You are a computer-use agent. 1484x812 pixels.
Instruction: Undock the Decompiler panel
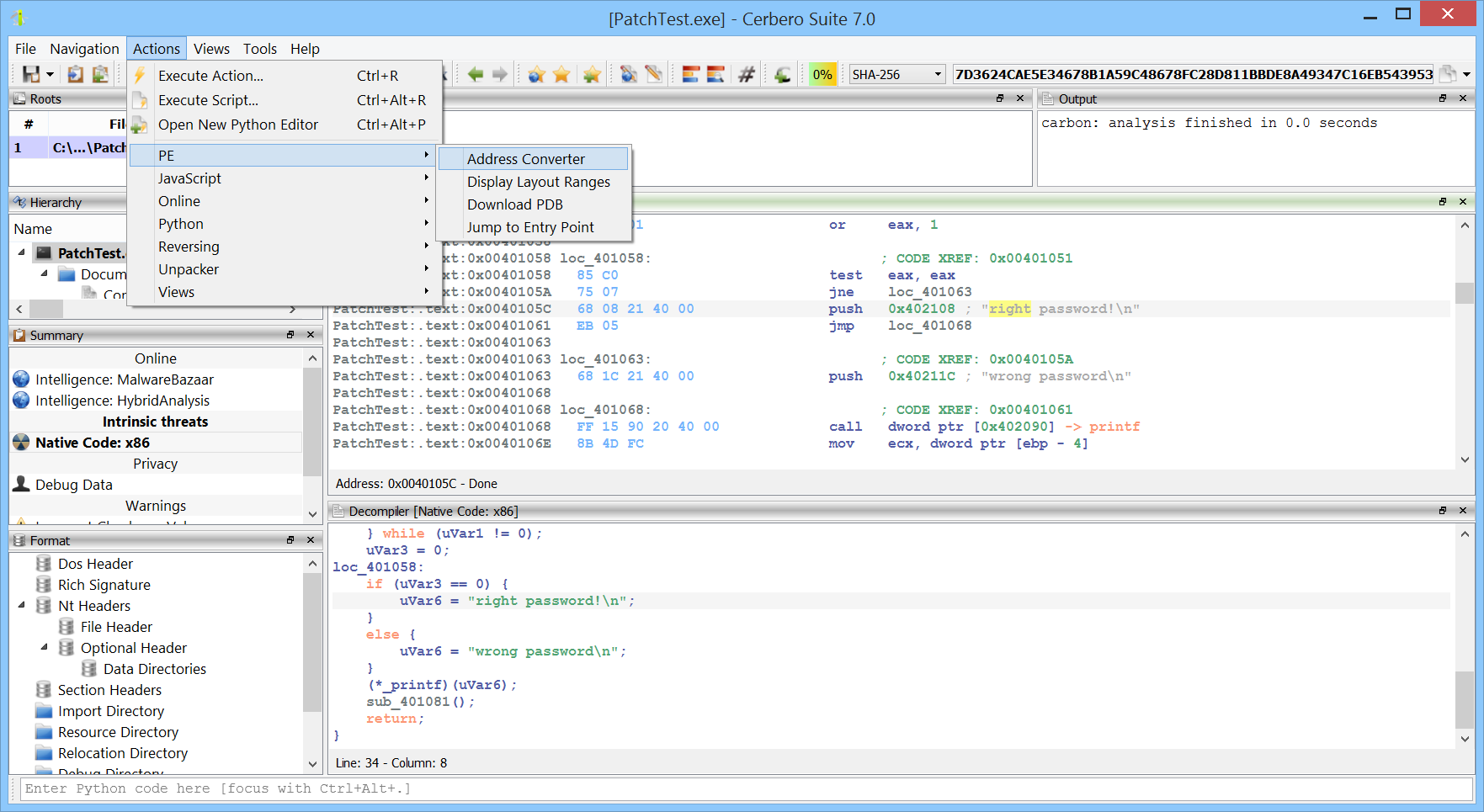tap(1442, 511)
